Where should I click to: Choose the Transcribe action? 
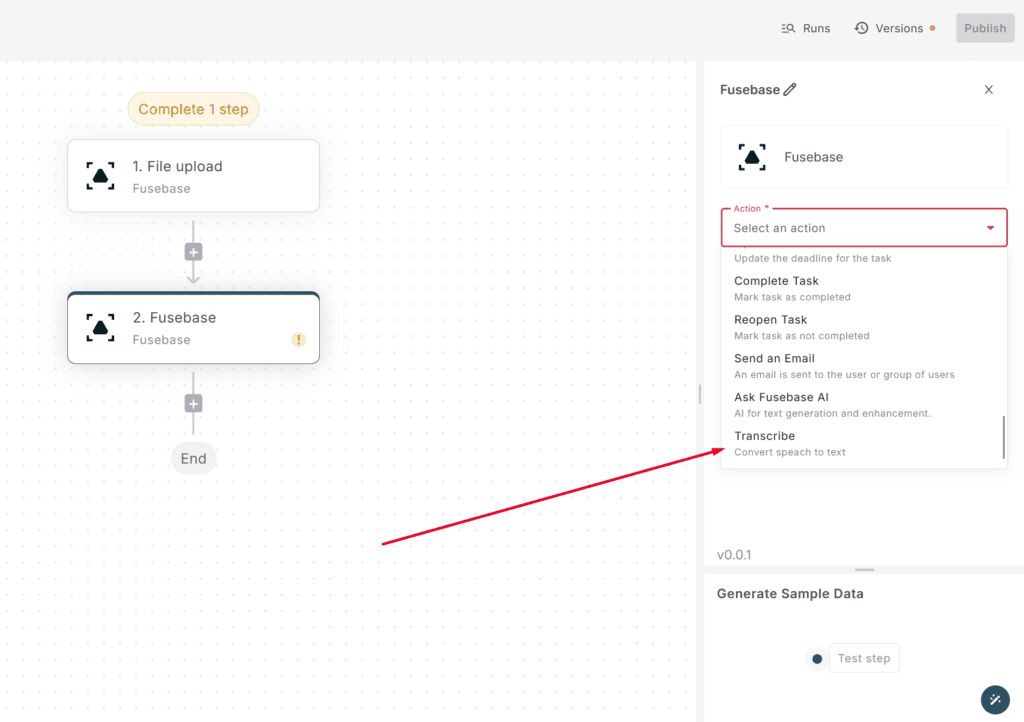point(864,443)
